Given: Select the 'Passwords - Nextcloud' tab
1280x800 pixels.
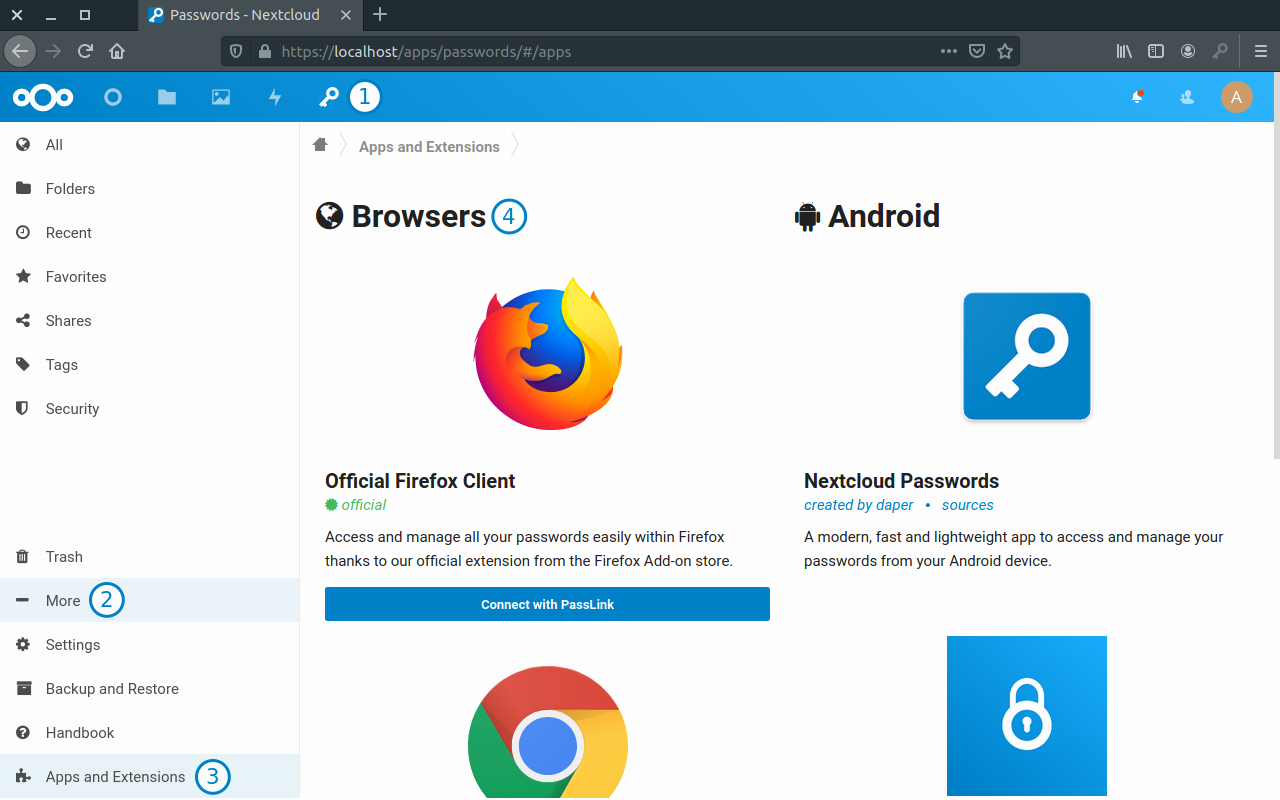Looking at the screenshot, I should tap(250, 15).
